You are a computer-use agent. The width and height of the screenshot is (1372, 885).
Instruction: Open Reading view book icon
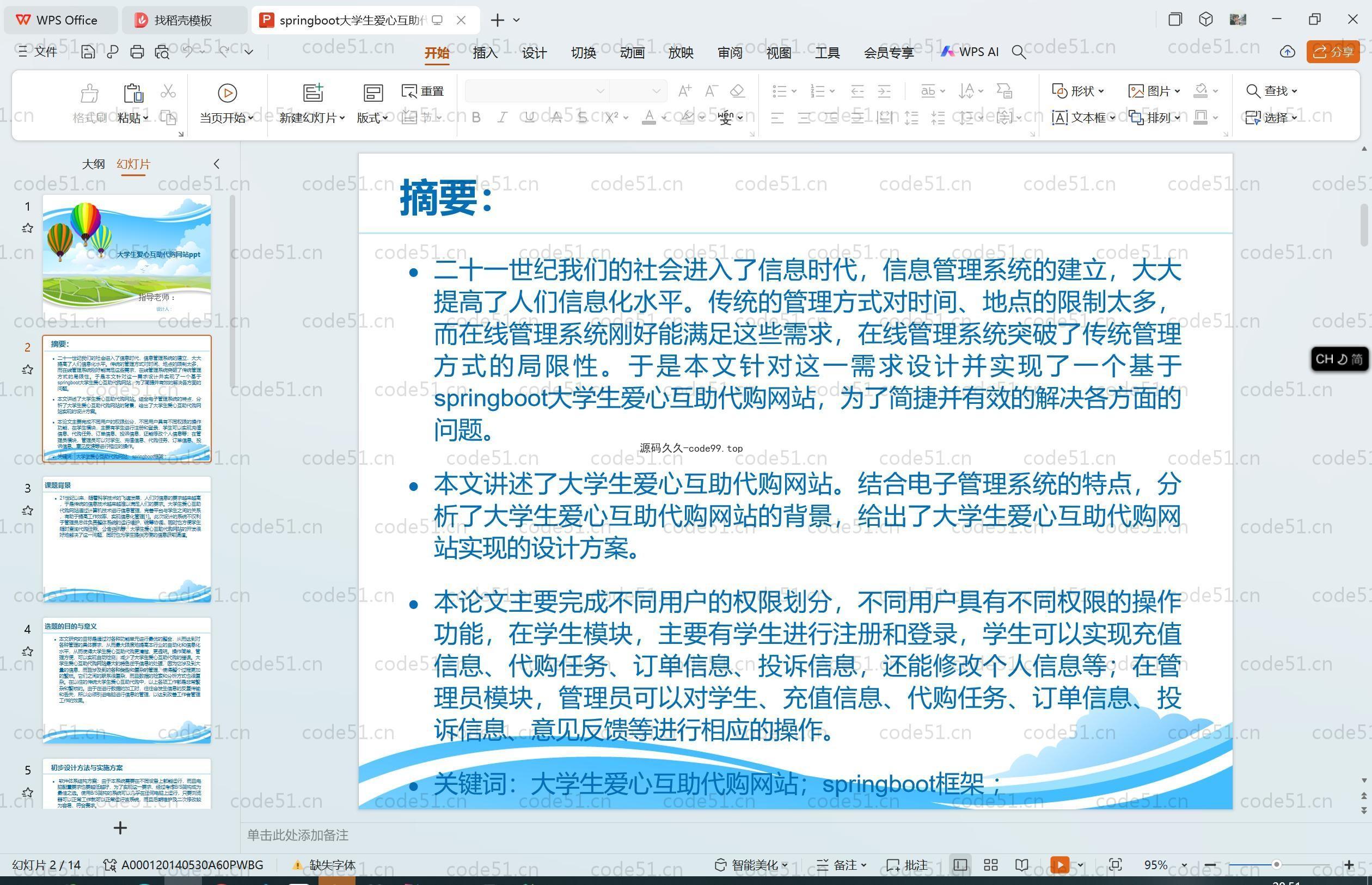tap(1021, 865)
